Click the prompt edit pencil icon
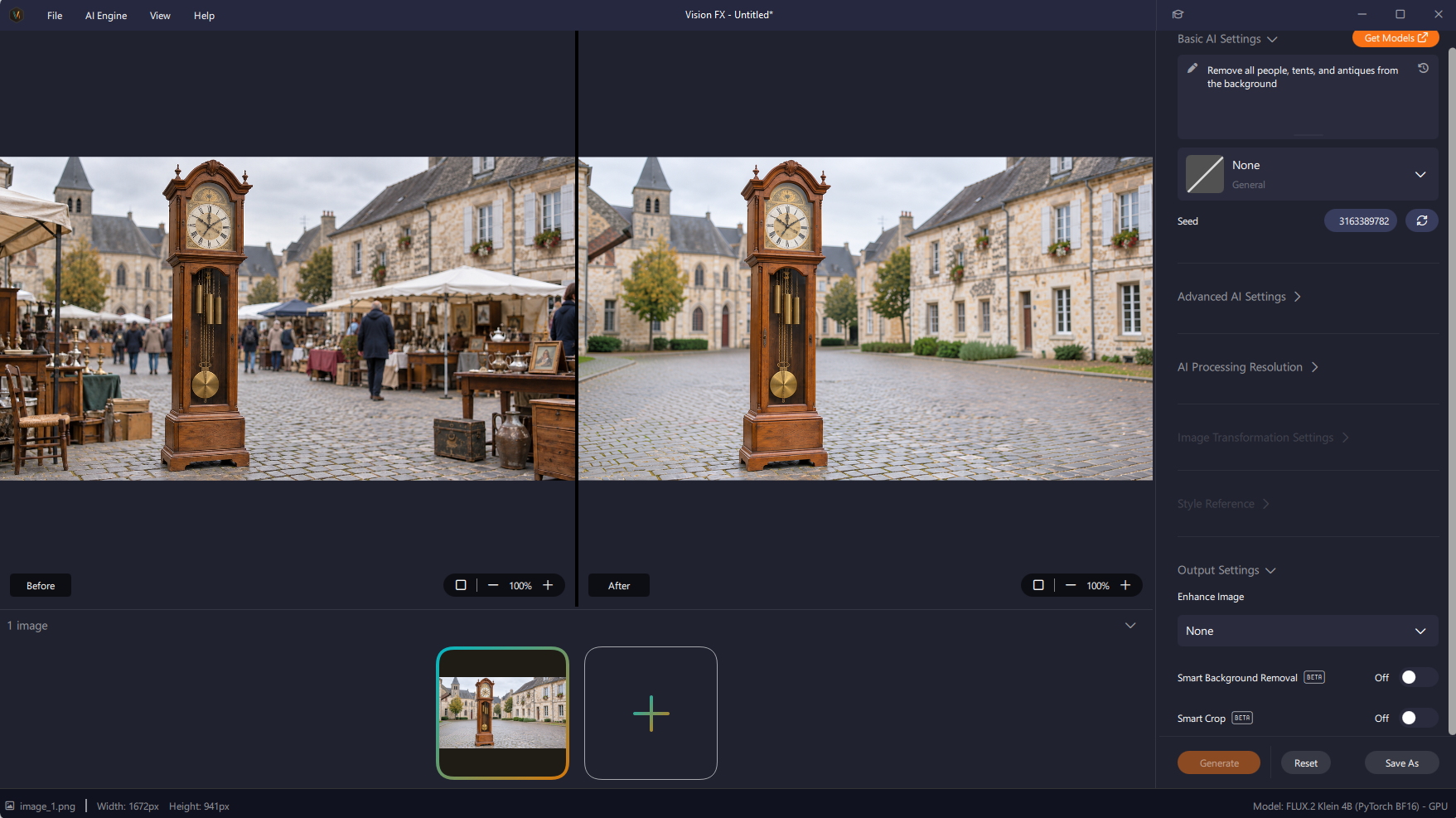The image size is (1456, 818). (x=1192, y=68)
